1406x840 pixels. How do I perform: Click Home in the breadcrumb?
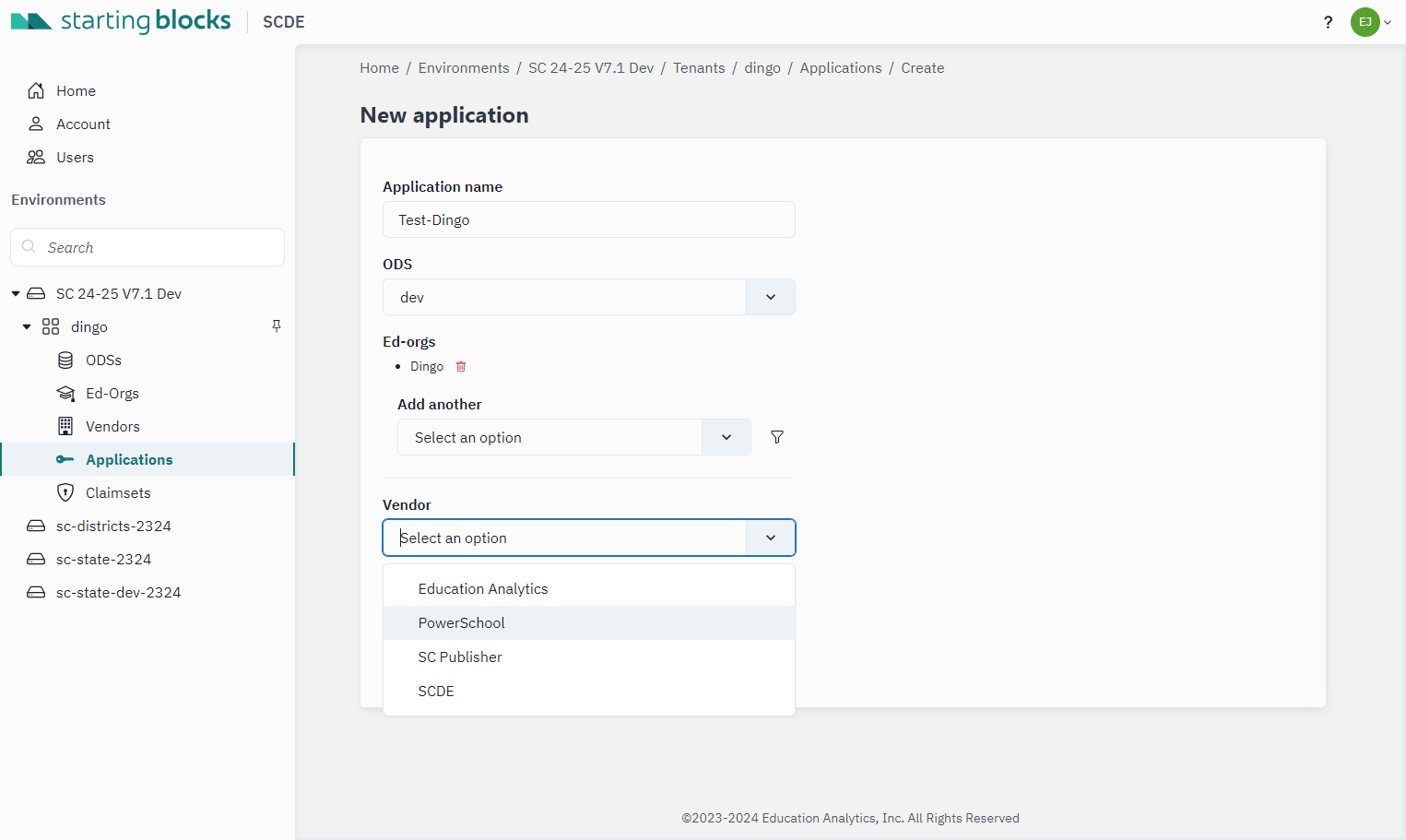tap(379, 67)
